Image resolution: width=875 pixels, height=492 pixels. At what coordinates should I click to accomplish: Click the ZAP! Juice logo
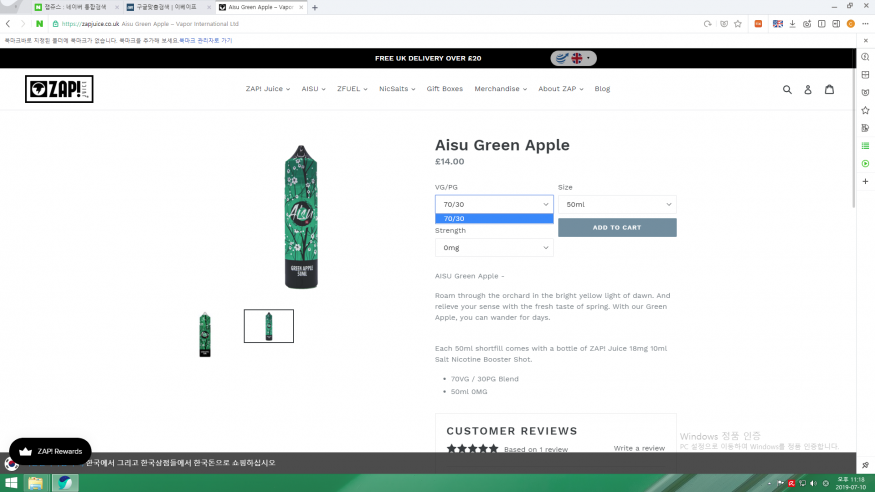(59, 89)
